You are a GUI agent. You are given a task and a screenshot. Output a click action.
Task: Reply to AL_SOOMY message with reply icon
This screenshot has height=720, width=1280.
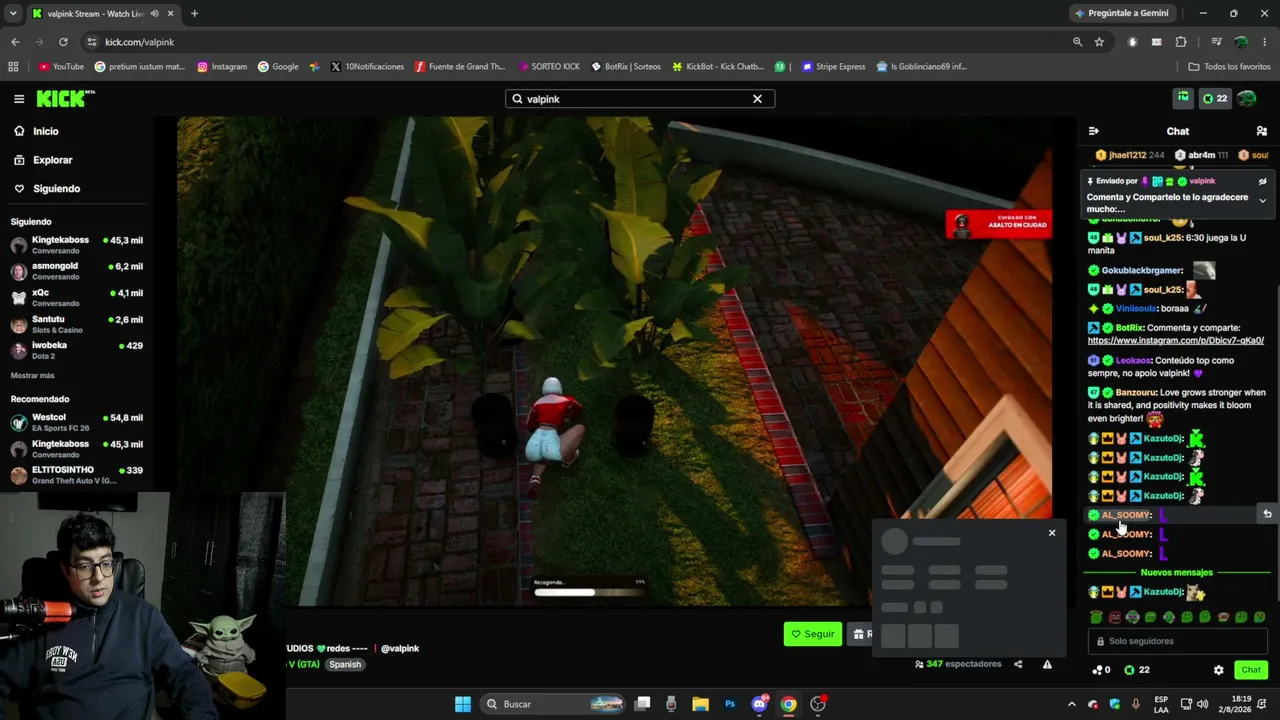[x=1266, y=515]
